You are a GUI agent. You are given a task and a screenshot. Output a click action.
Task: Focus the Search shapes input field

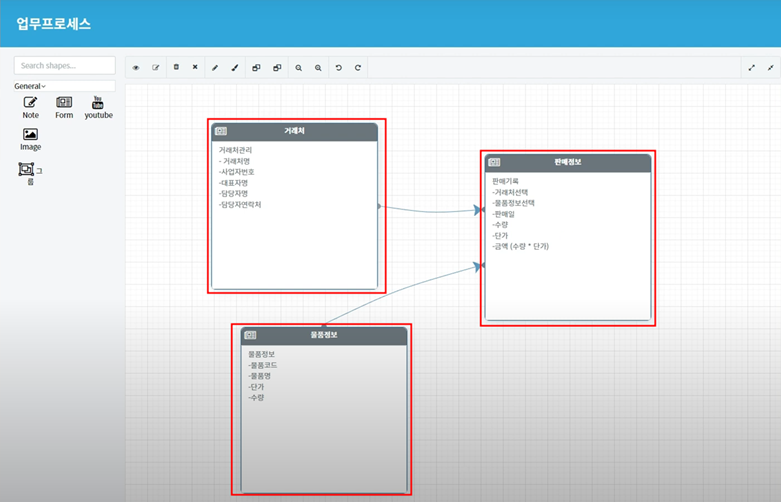[x=65, y=65]
